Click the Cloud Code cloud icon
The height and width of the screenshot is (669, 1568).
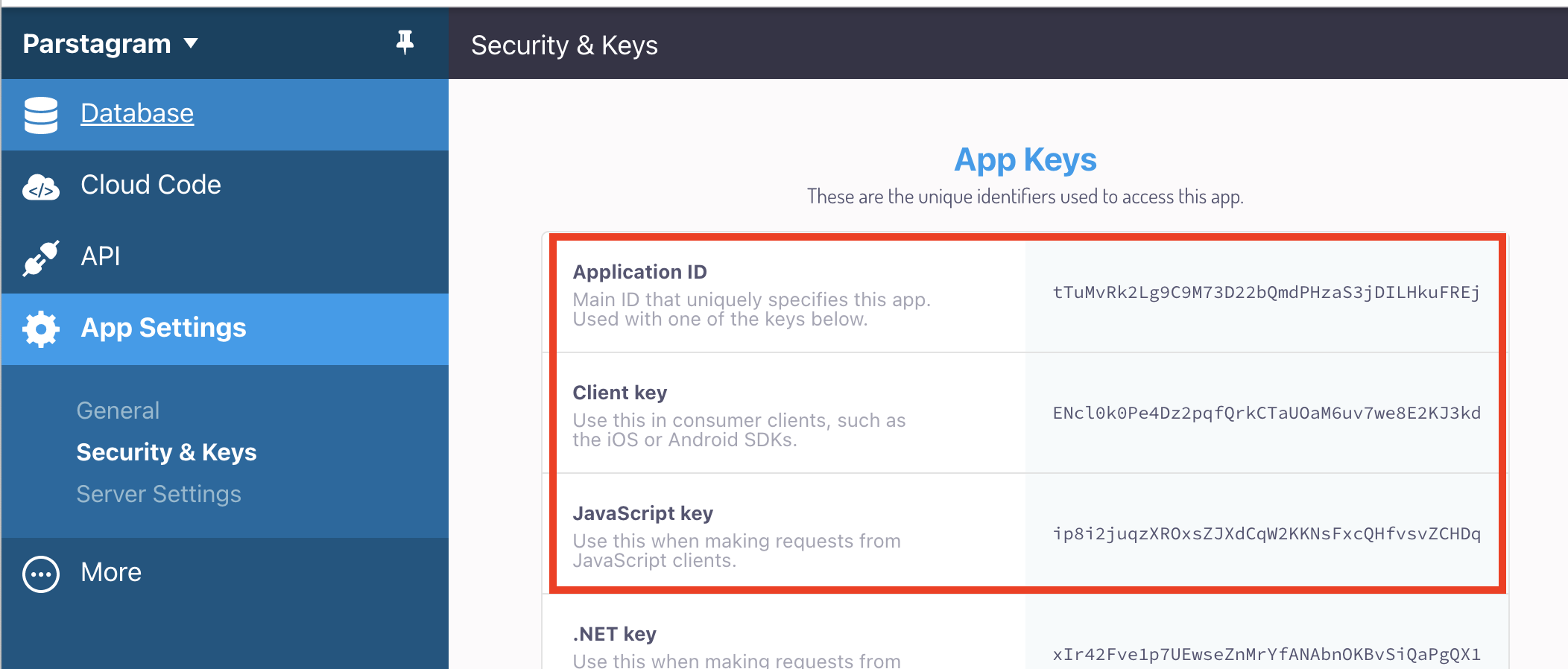pos(41,187)
